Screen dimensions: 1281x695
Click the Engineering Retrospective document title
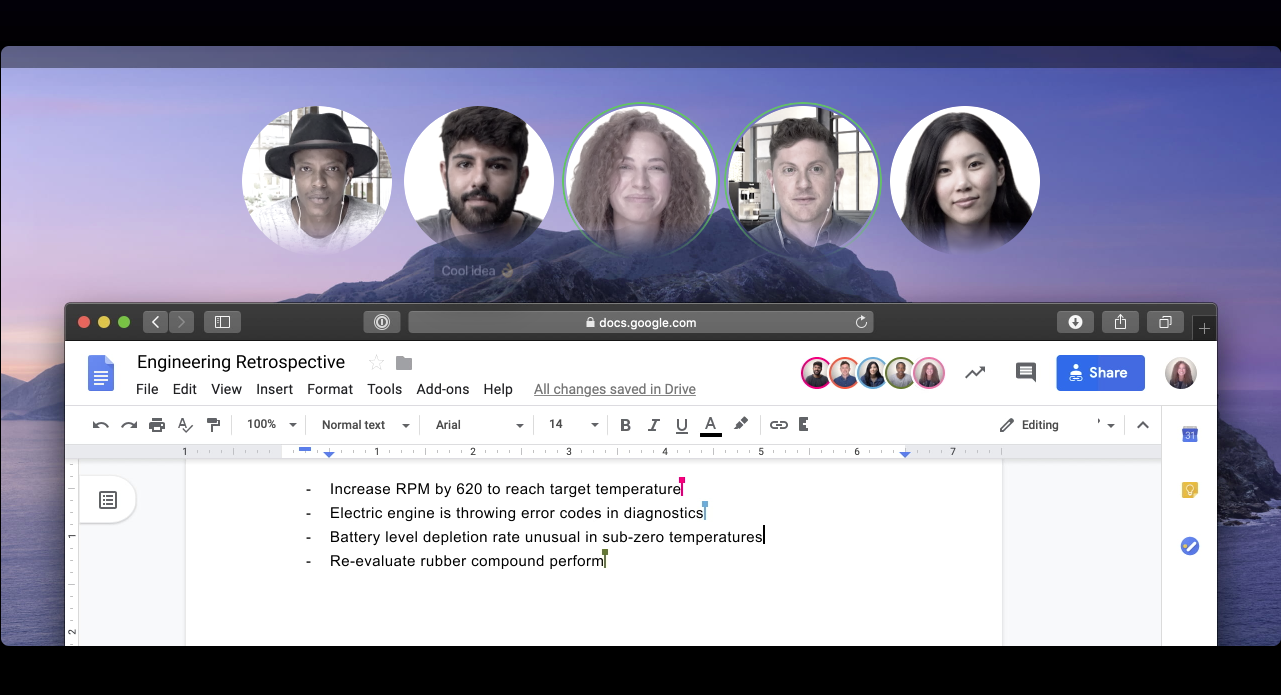coord(241,362)
